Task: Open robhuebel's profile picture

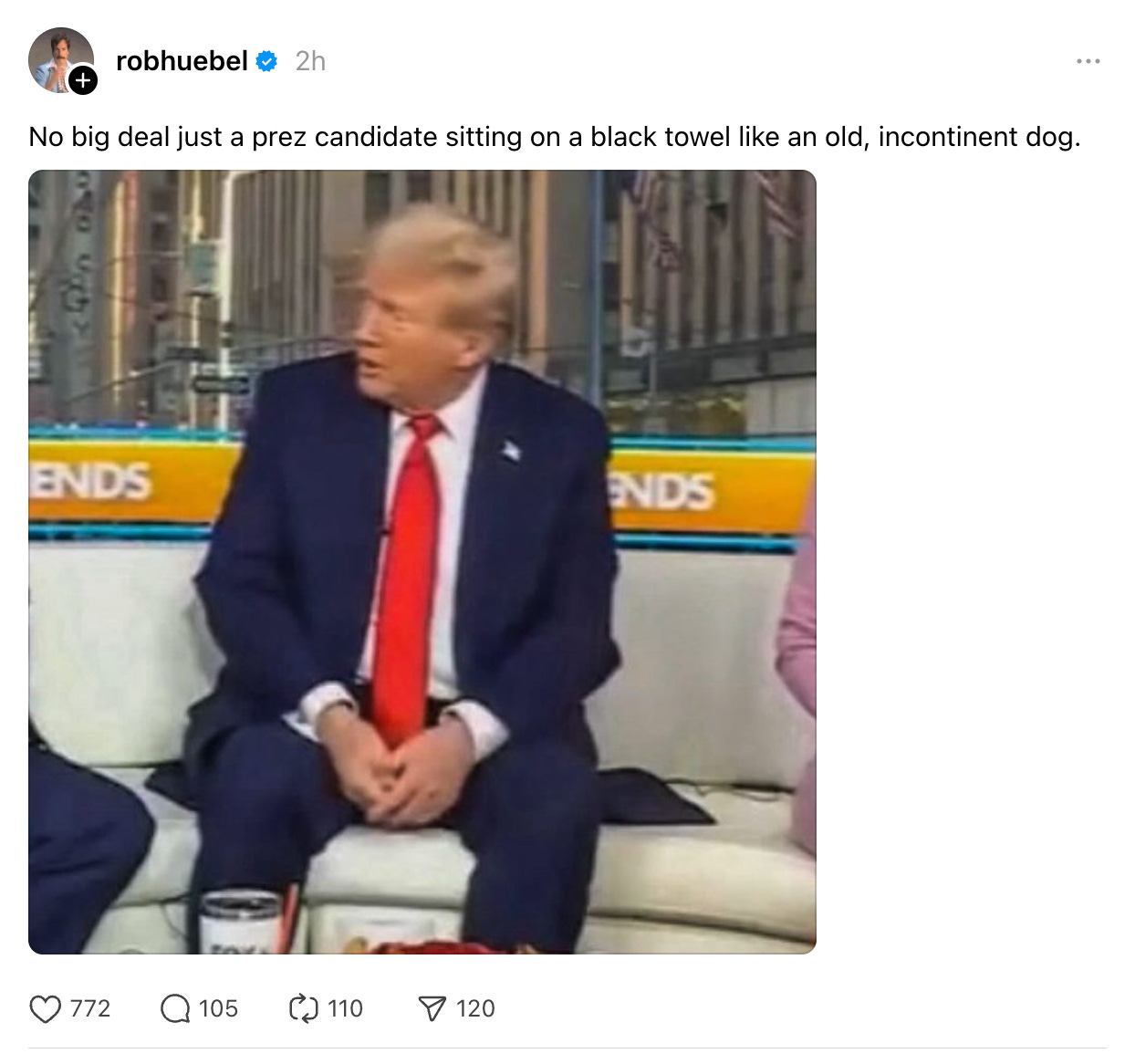Action: pos(61,60)
